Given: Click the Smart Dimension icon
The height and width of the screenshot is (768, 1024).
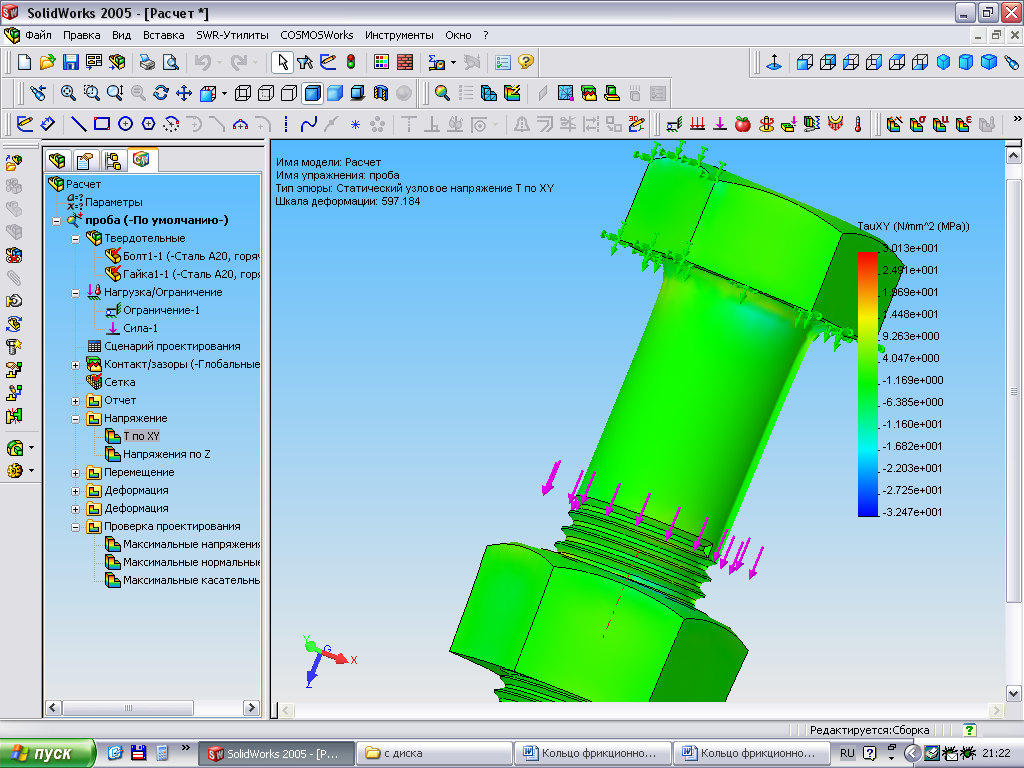Looking at the screenshot, I should click(48, 123).
